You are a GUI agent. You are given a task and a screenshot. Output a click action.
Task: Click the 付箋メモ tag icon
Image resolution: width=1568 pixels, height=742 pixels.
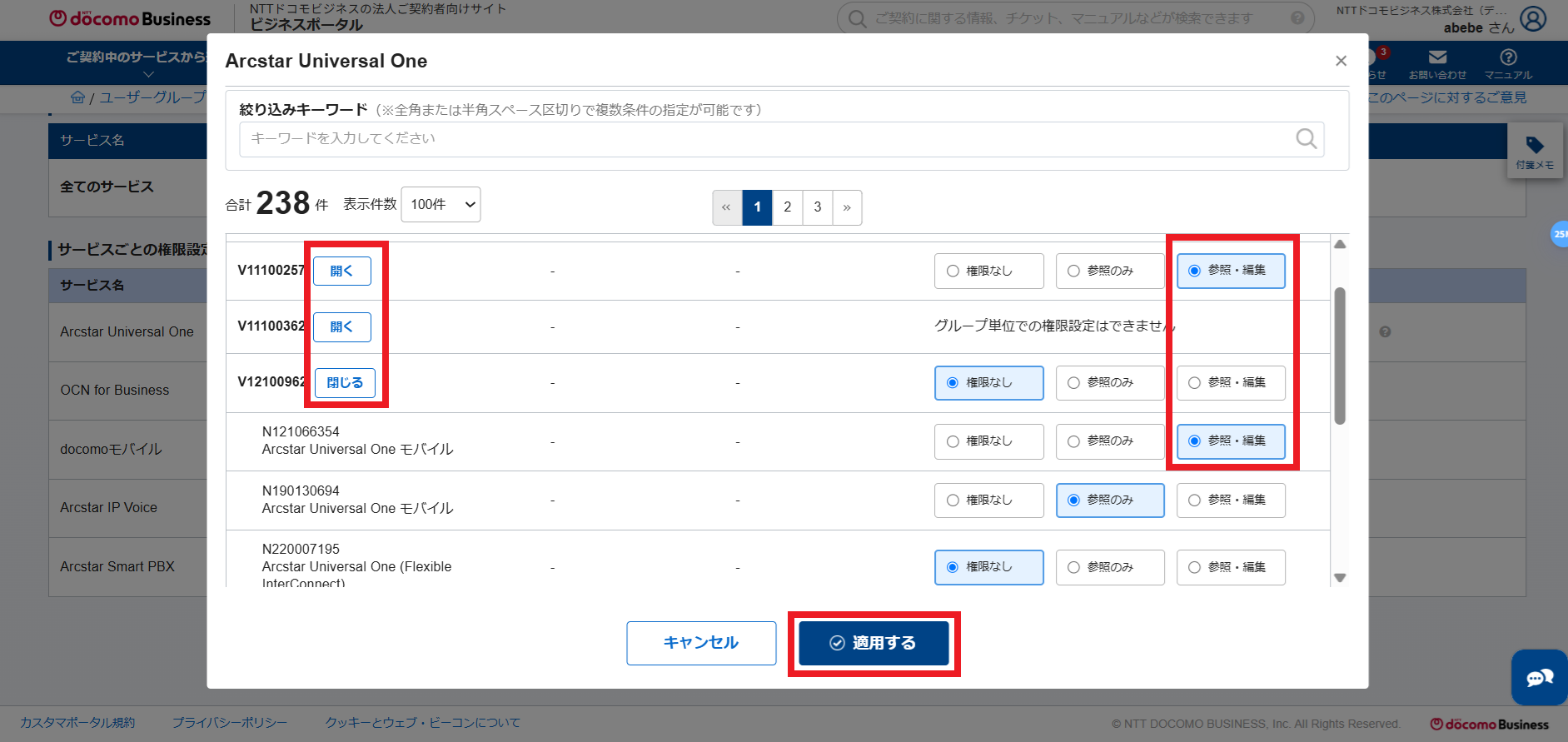tap(1535, 152)
